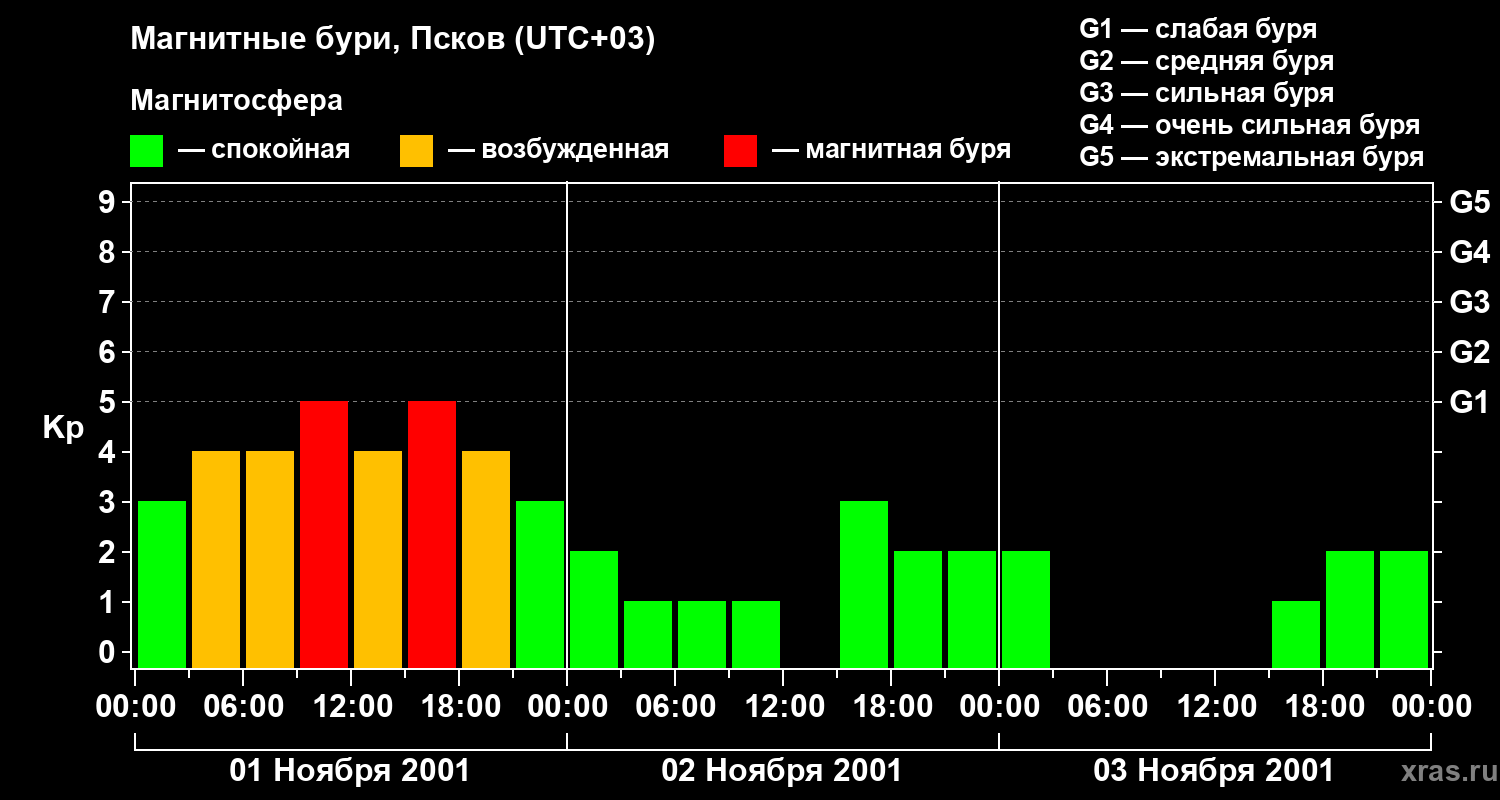Click the 21:00–00:00 green bar on 01 Ноября
Image resolution: width=1500 pixels, height=800 pixels.
tap(540, 584)
